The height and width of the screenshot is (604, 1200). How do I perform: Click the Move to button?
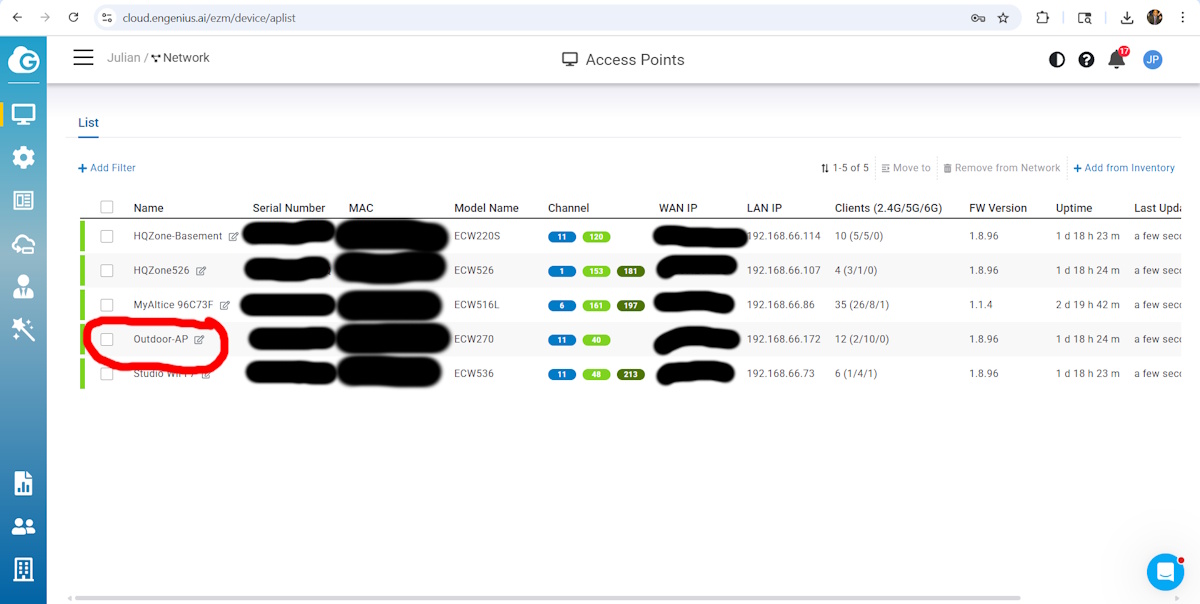[x=906, y=168]
